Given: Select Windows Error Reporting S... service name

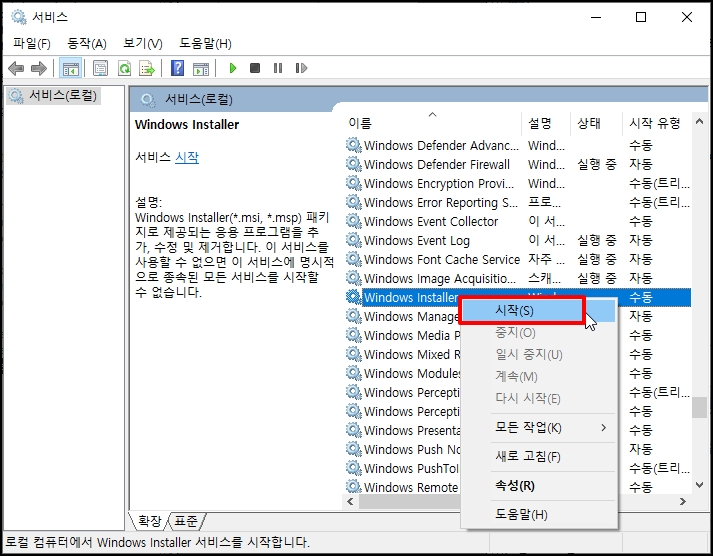Looking at the screenshot, I should pyautogui.click(x=441, y=202).
